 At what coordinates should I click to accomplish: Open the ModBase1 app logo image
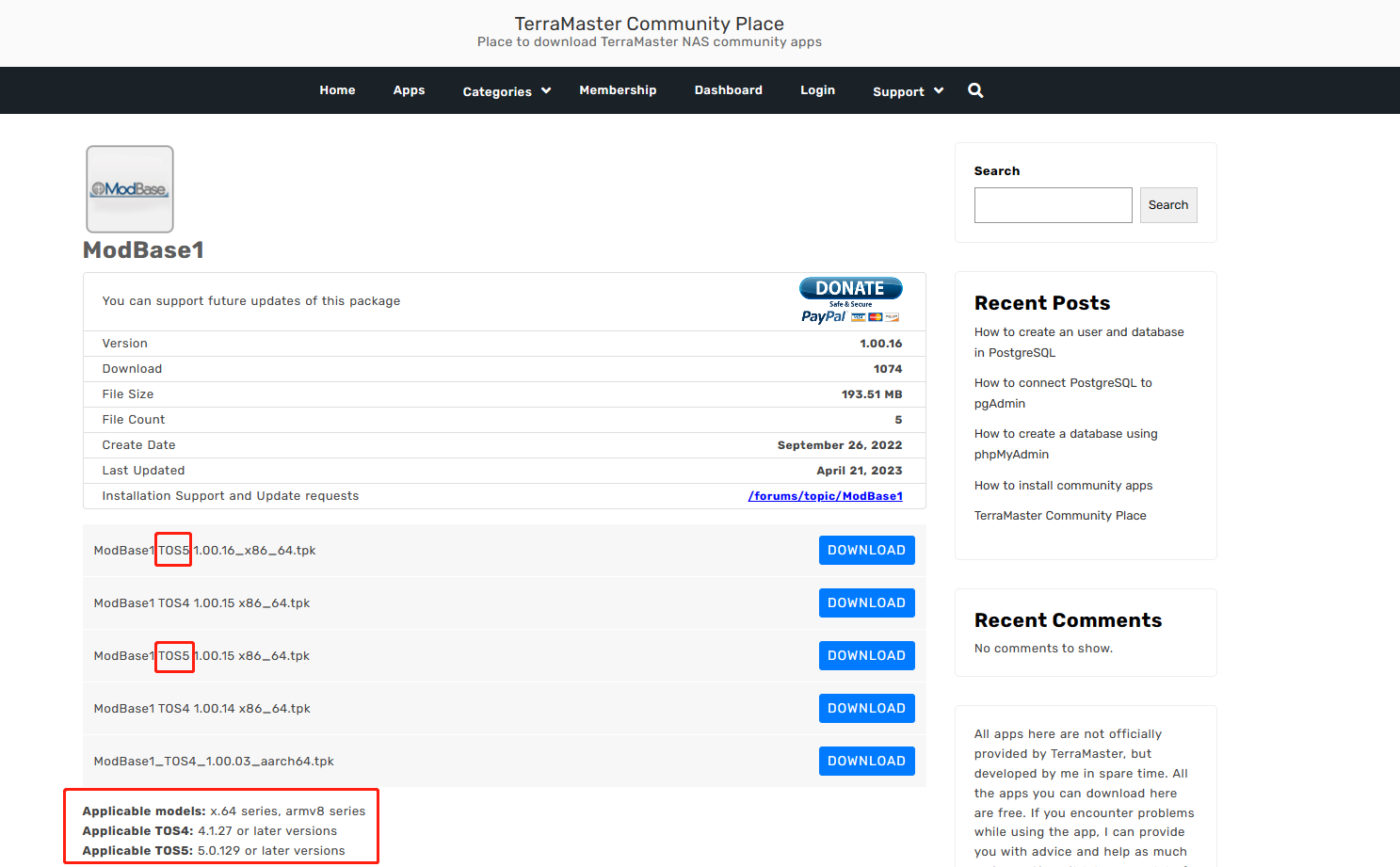tap(130, 189)
